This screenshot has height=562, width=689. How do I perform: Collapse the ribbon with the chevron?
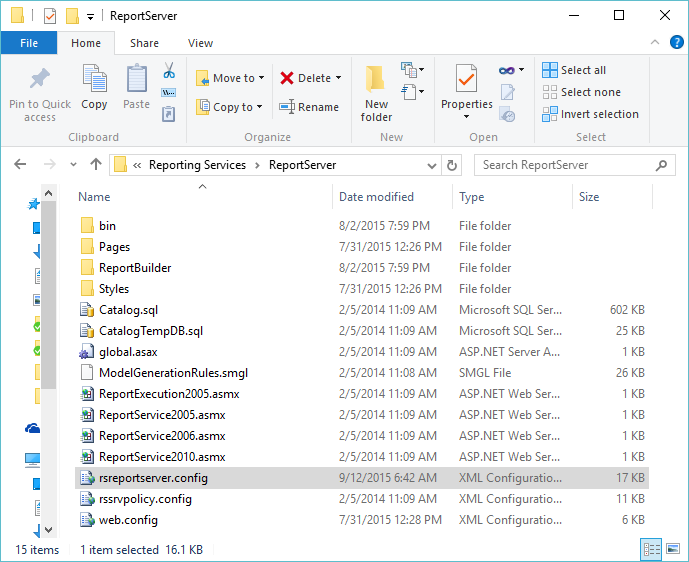pyautogui.click(x=654, y=42)
